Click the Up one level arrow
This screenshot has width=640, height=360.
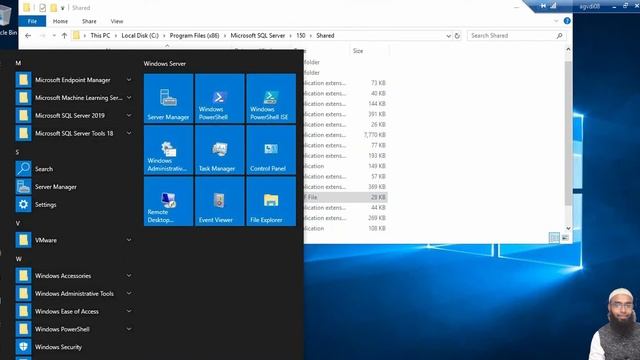(x=64, y=36)
